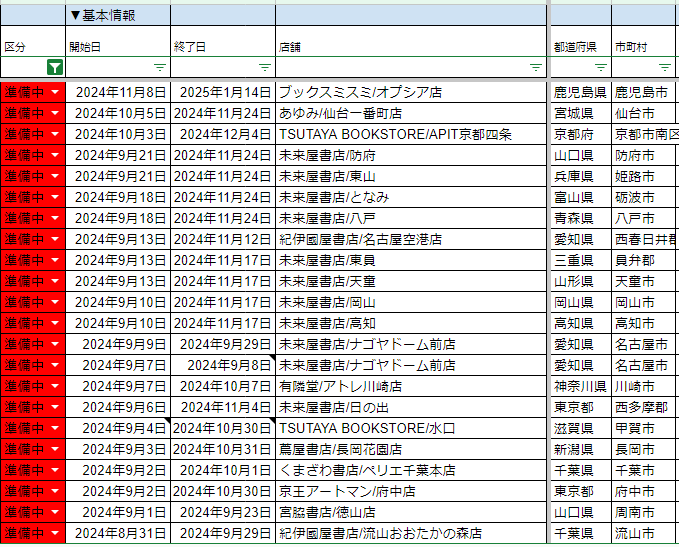This screenshot has height=547, width=679.
Task: Select end date cell 2024年11月12日
Action: pos(223,239)
